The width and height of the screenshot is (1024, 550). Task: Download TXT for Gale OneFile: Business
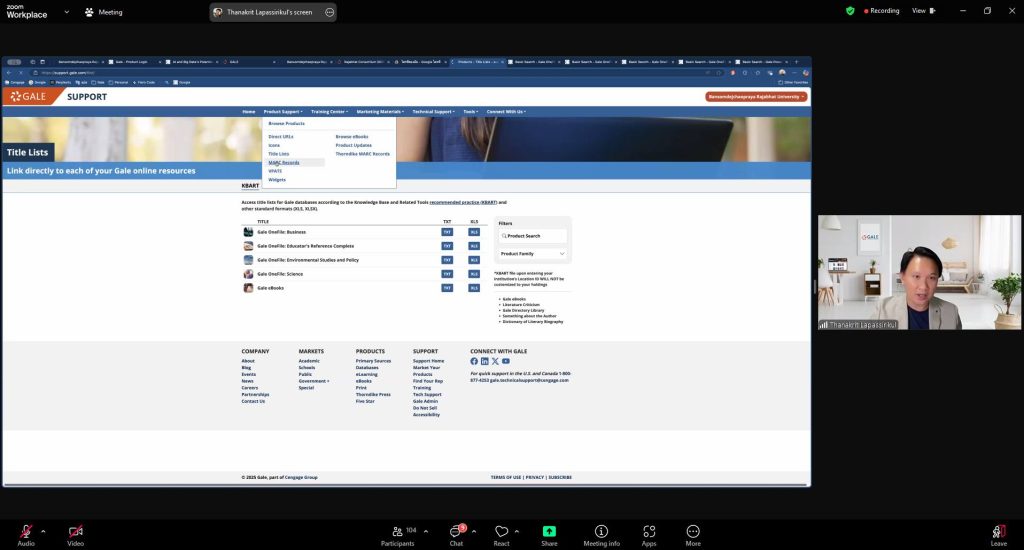pyautogui.click(x=447, y=232)
